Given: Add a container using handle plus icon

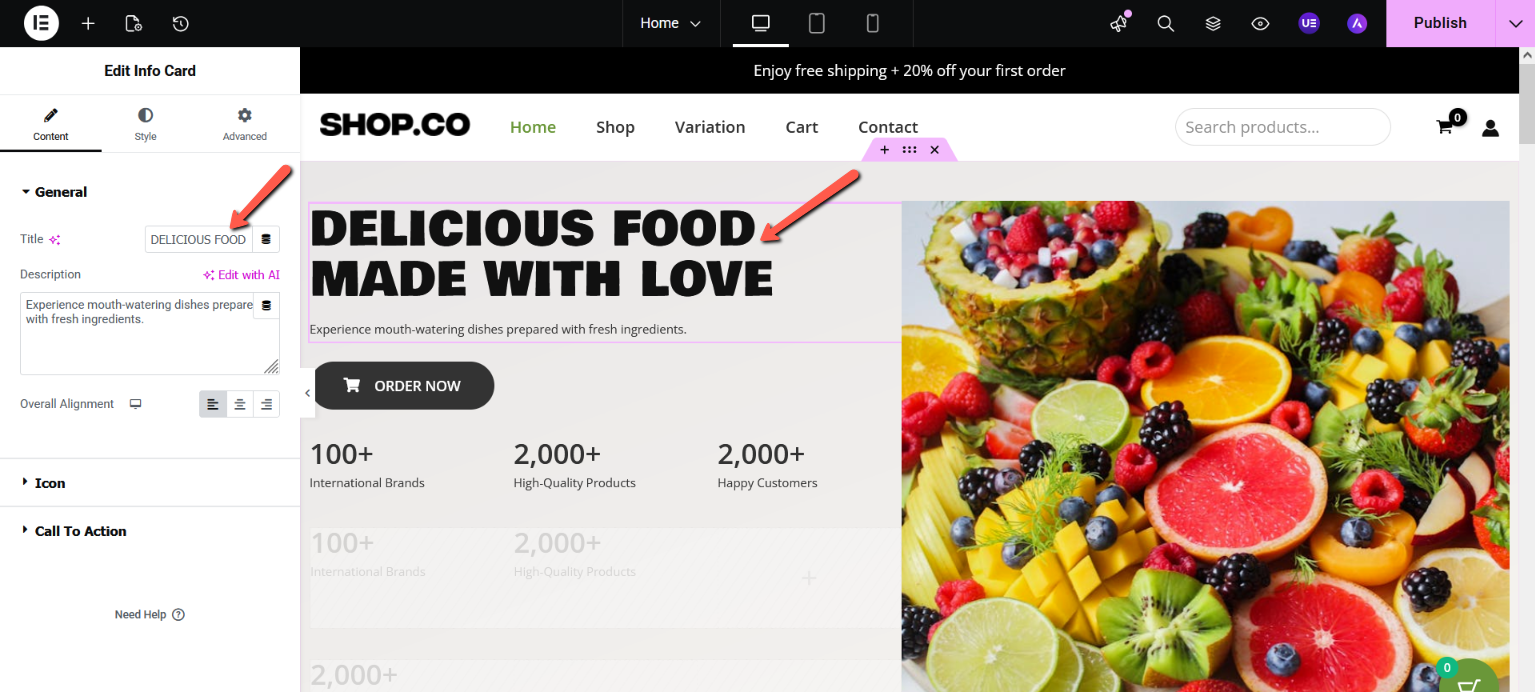Looking at the screenshot, I should 884,150.
